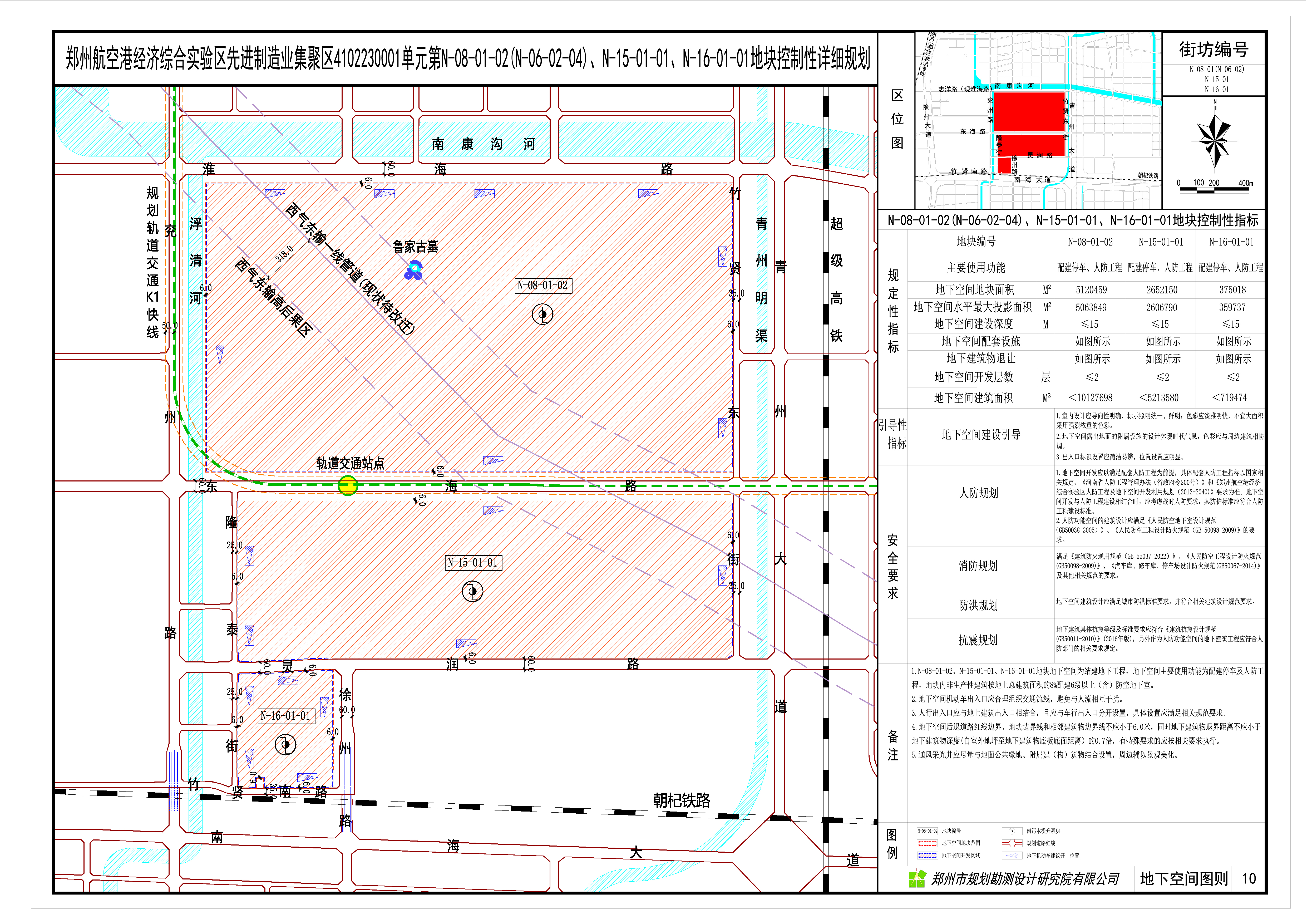
Task: Click the pump station symbol in N-15-01-01
Action: point(472,592)
